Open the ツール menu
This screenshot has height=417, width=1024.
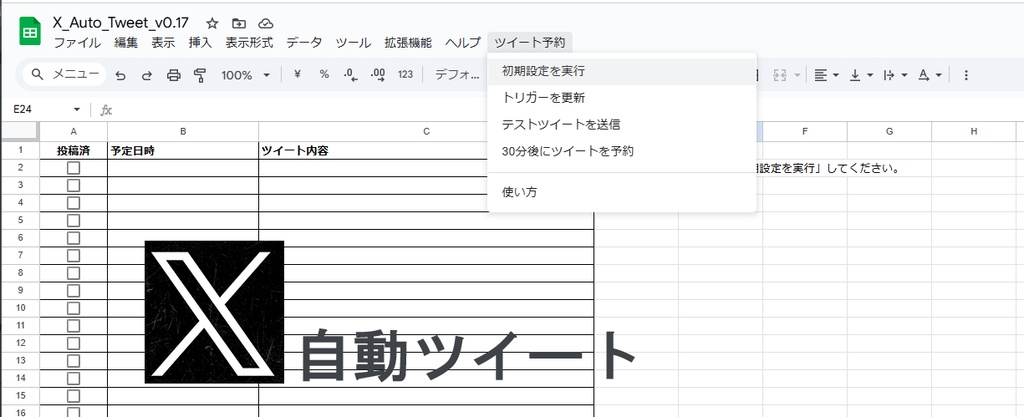tap(353, 43)
